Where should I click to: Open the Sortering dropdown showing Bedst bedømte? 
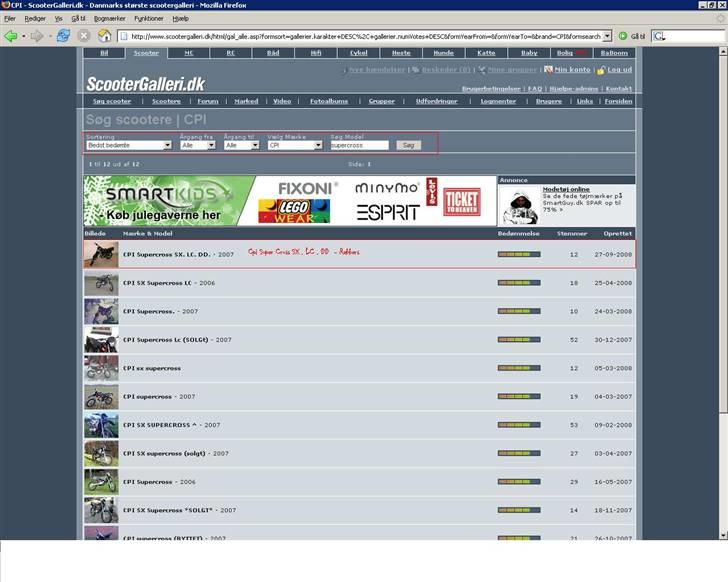pyautogui.click(x=129, y=145)
